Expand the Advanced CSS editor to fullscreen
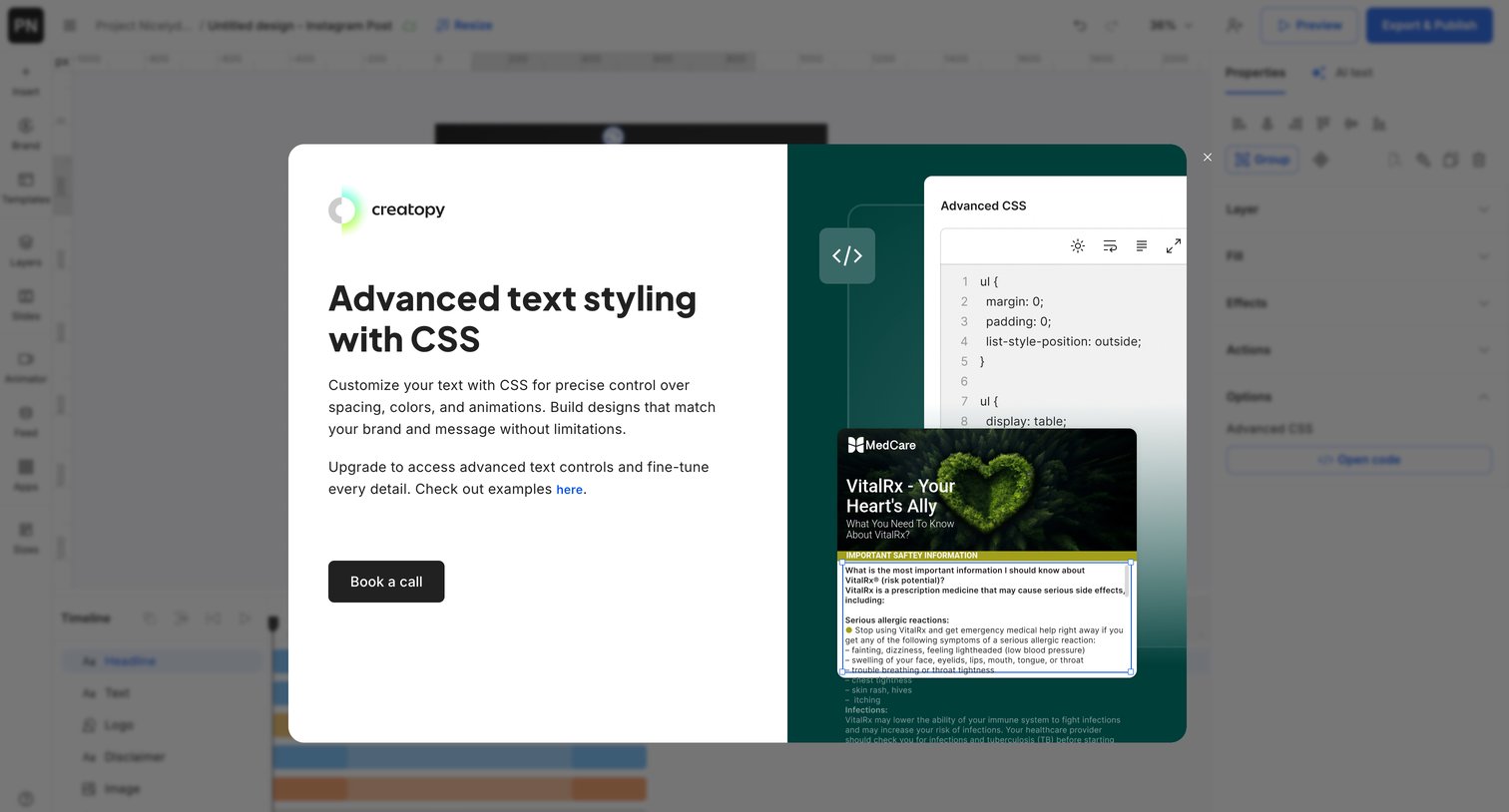Screen dimensions: 1509x812 coord(1174,245)
